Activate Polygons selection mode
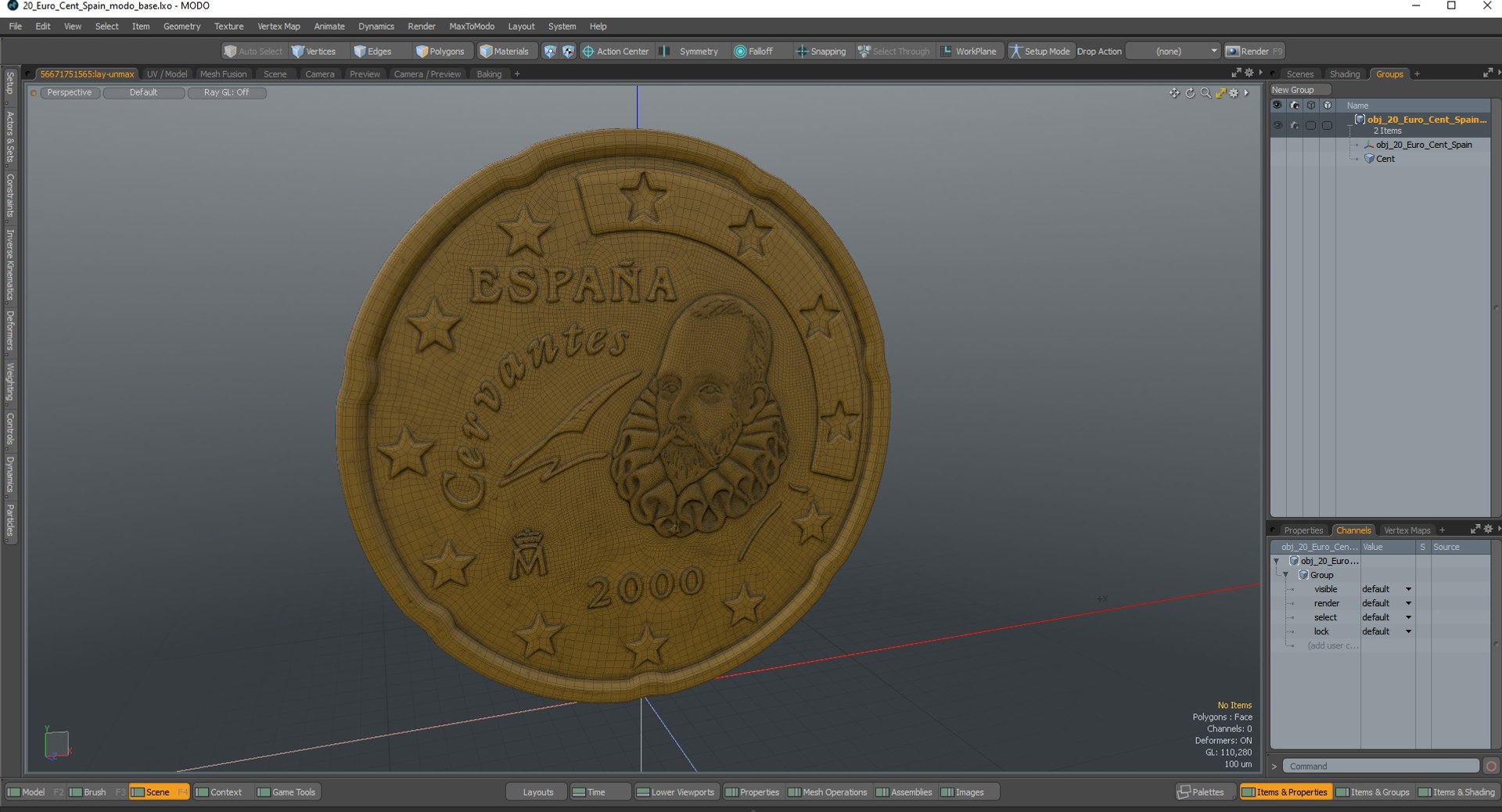 click(x=440, y=51)
